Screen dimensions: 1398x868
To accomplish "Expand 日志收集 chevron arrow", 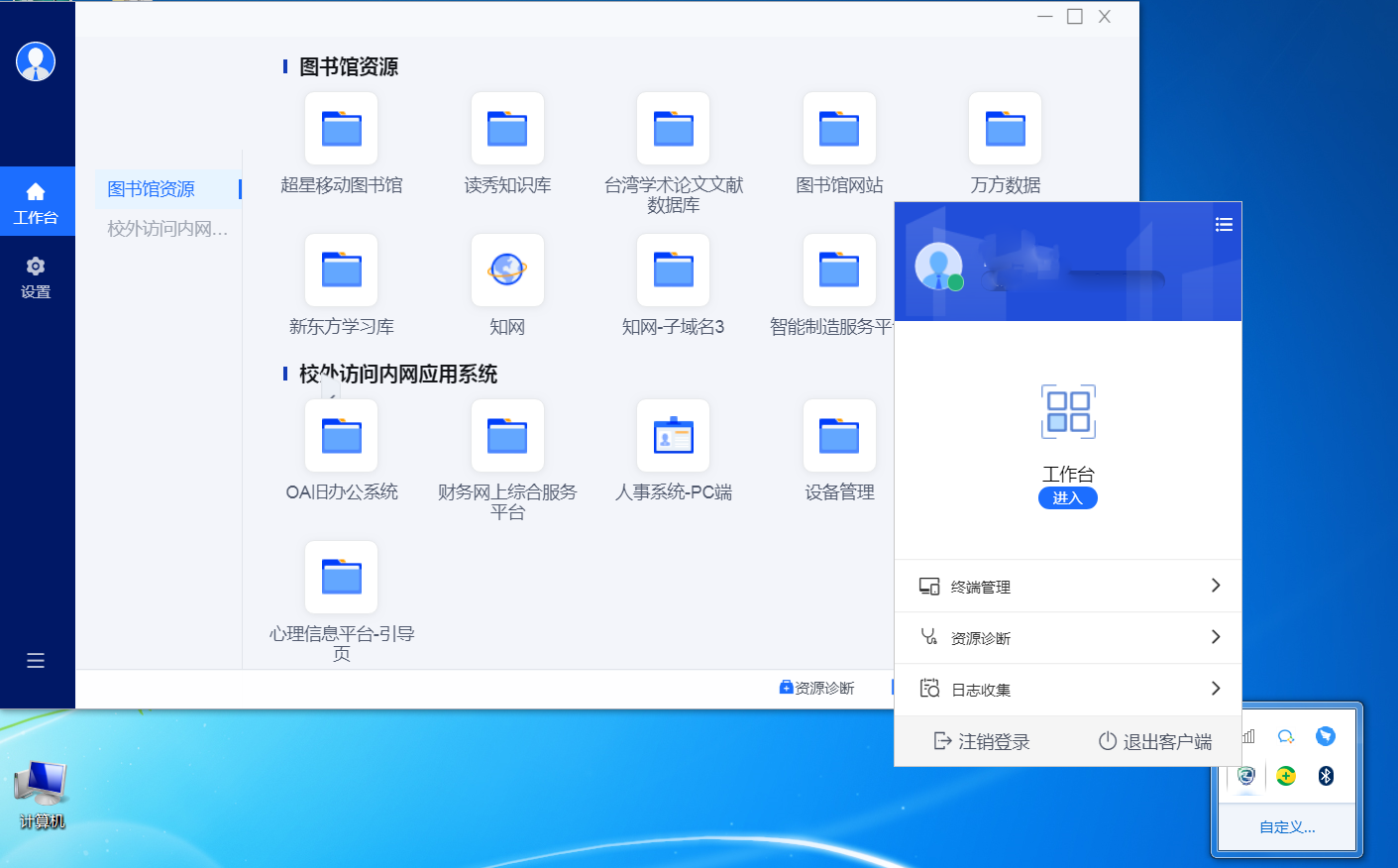I will pyautogui.click(x=1216, y=689).
